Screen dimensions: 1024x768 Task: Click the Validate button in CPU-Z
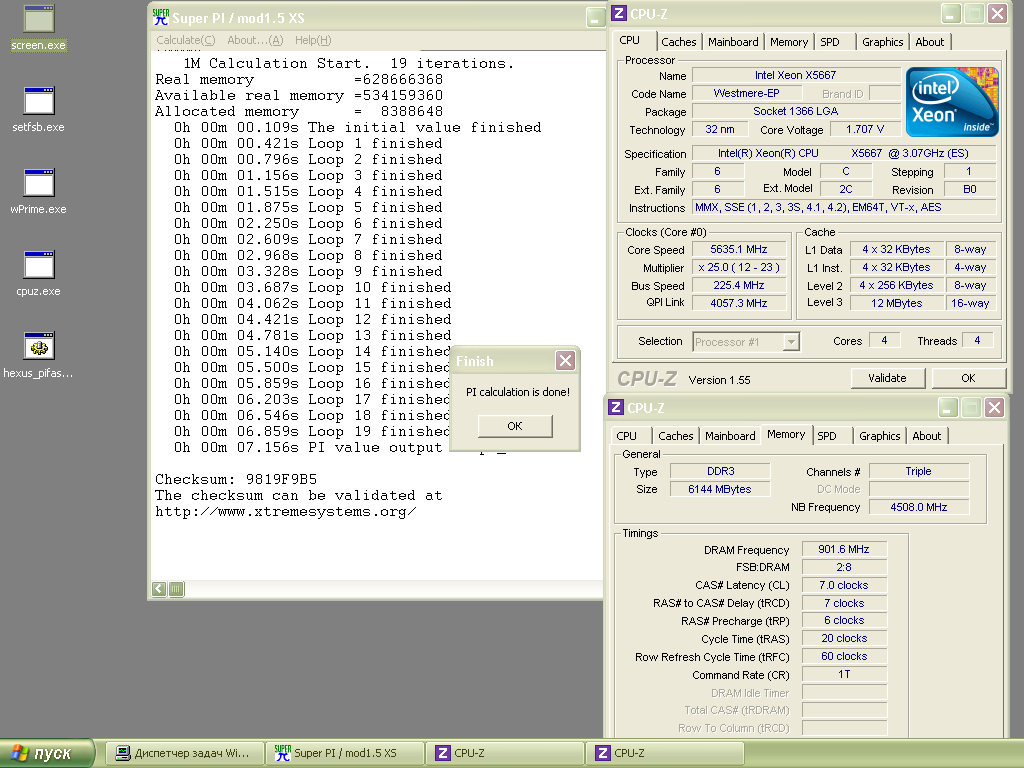click(x=888, y=378)
